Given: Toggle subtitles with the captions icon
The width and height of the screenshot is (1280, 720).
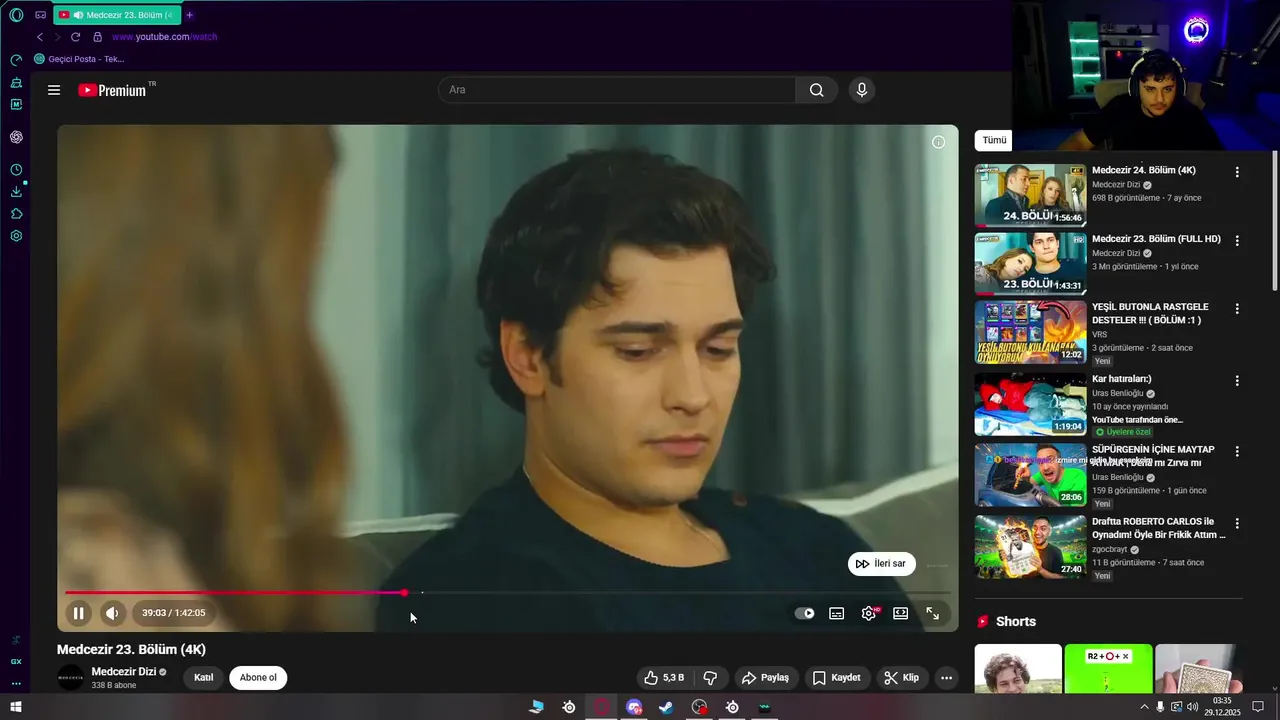Looking at the screenshot, I should [837, 613].
